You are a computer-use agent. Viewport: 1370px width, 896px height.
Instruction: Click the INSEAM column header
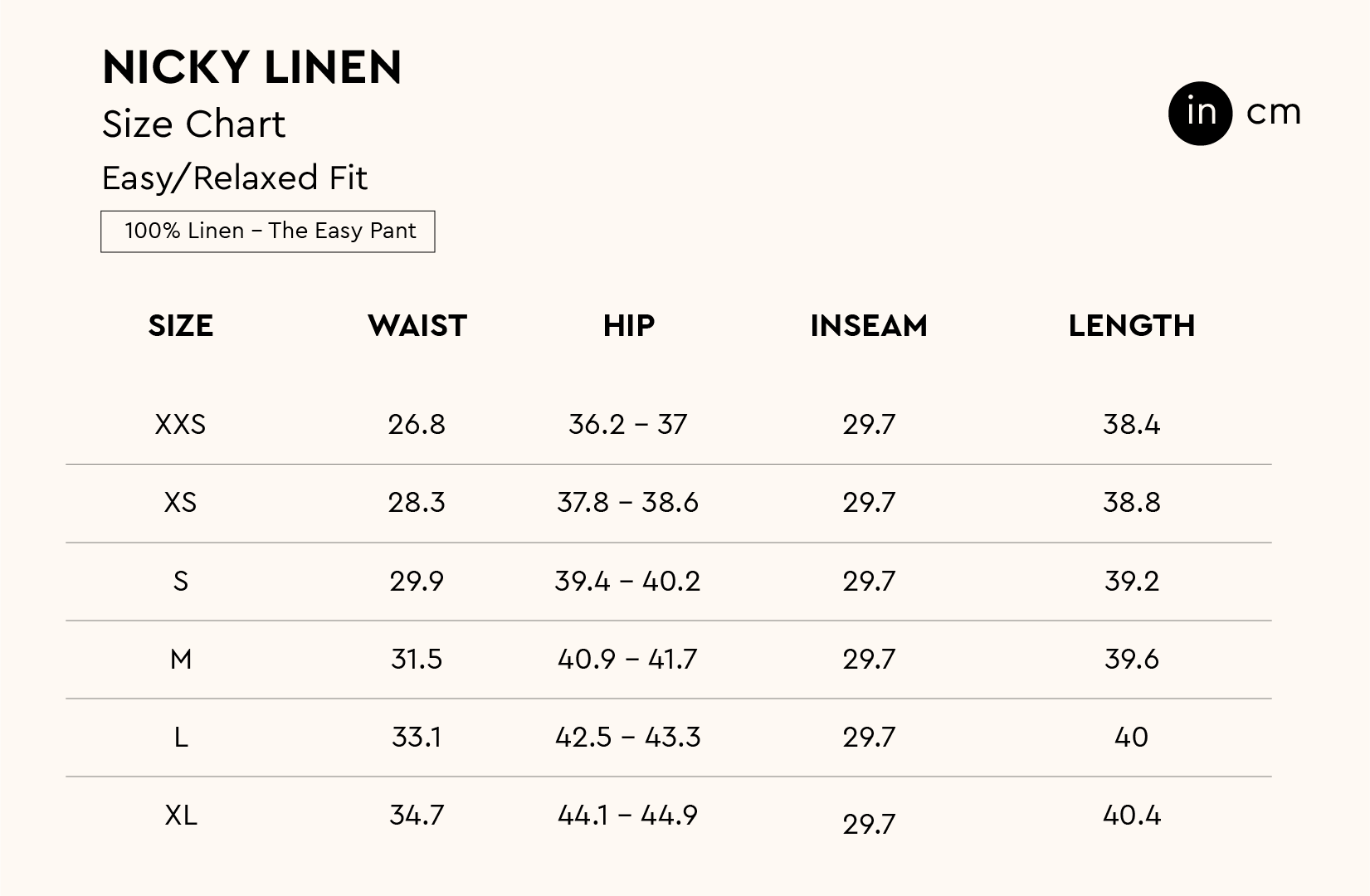869,326
